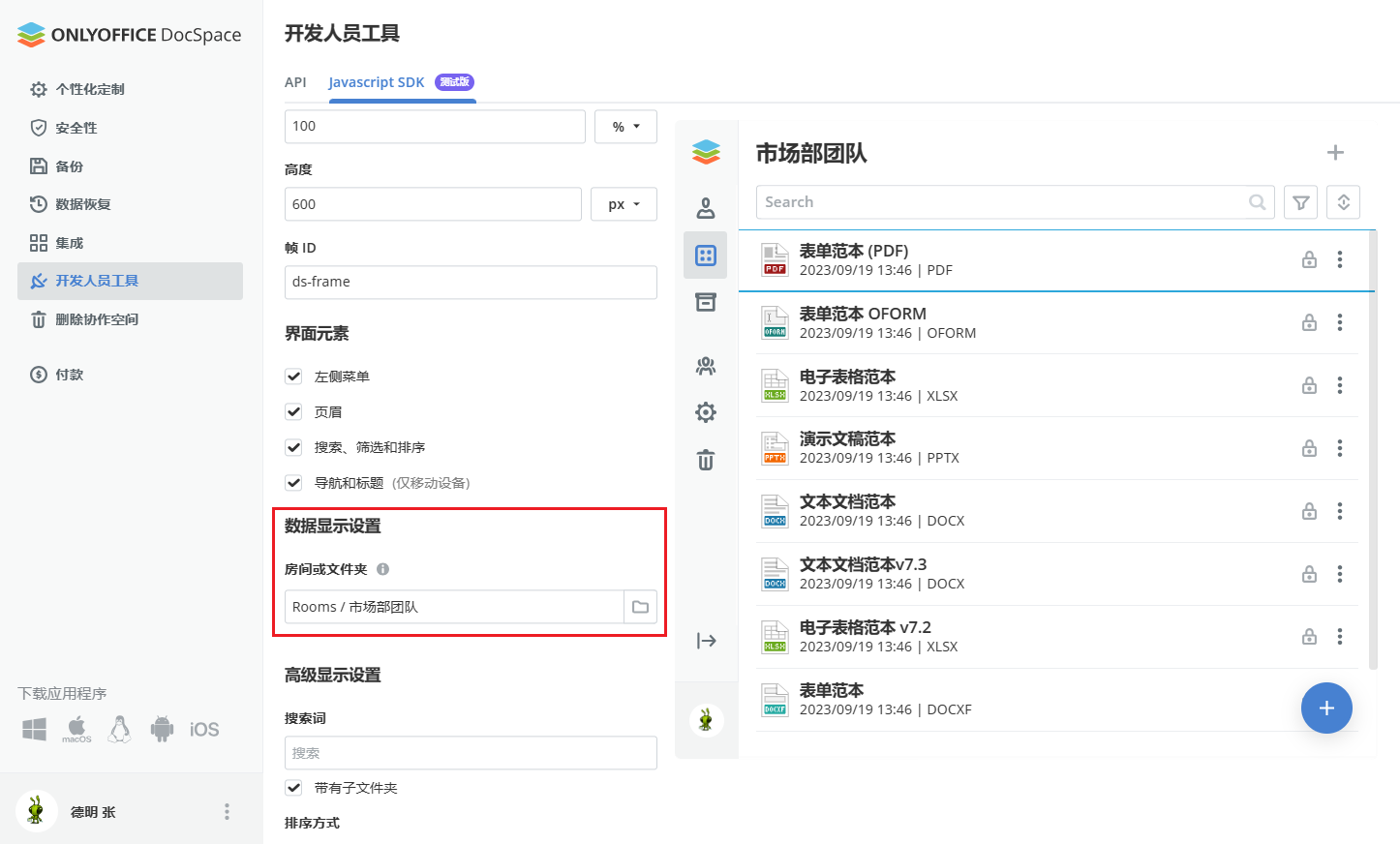
Task: Expand the preview sidebar with arrow icon
Action: (x=706, y=641)
